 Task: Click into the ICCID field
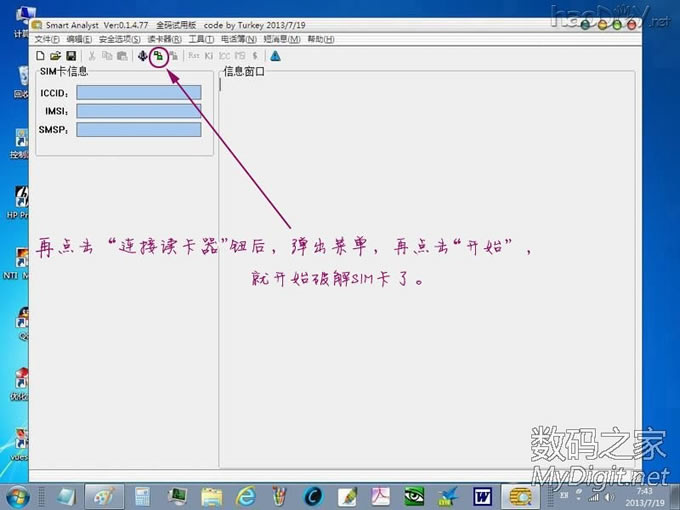pos(138,93)
